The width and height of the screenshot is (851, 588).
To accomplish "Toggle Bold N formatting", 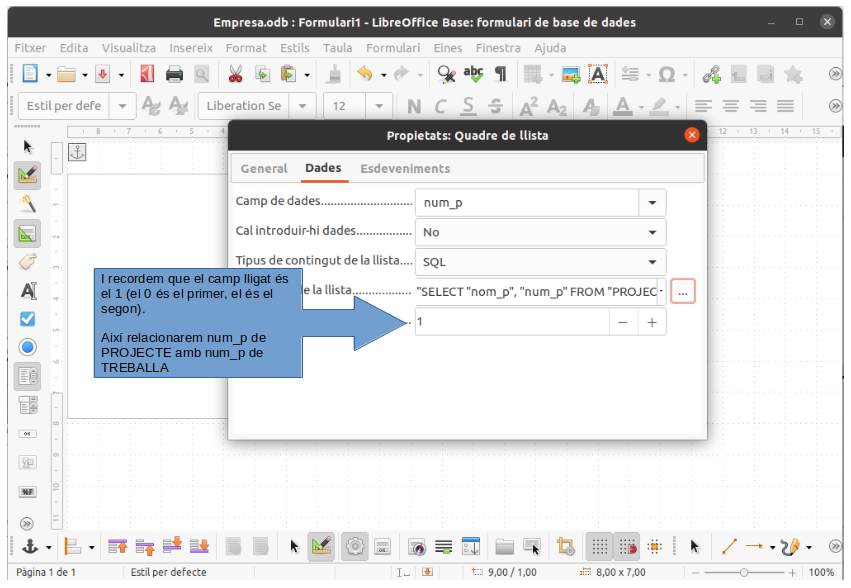I will click(x=414, y=106).
